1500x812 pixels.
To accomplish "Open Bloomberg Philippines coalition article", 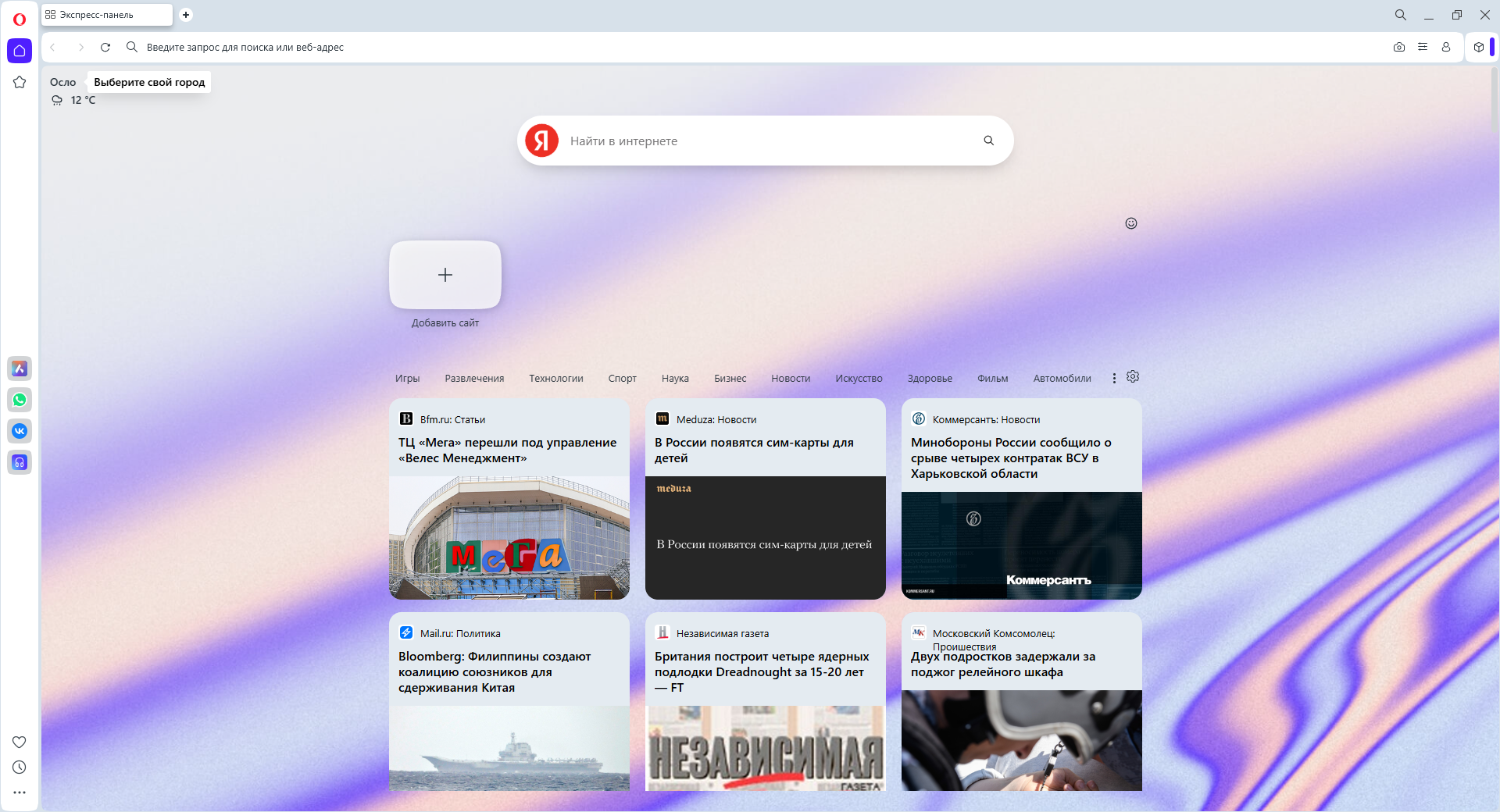I will pyautogui.click(x=495, y=672).
